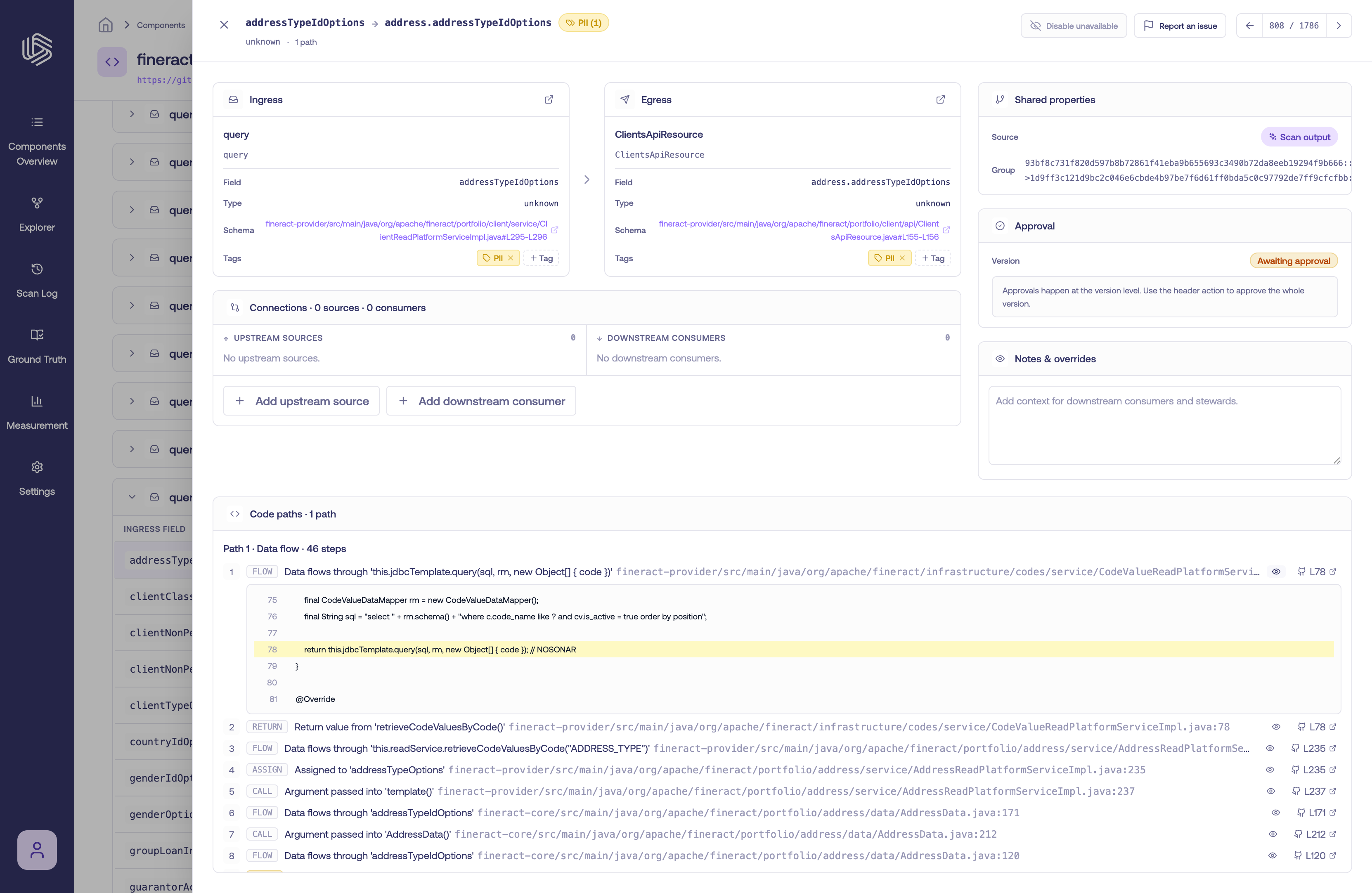Click Disable unavailable toggle button
The image size is (1372, 893).
pos(1074,25)
